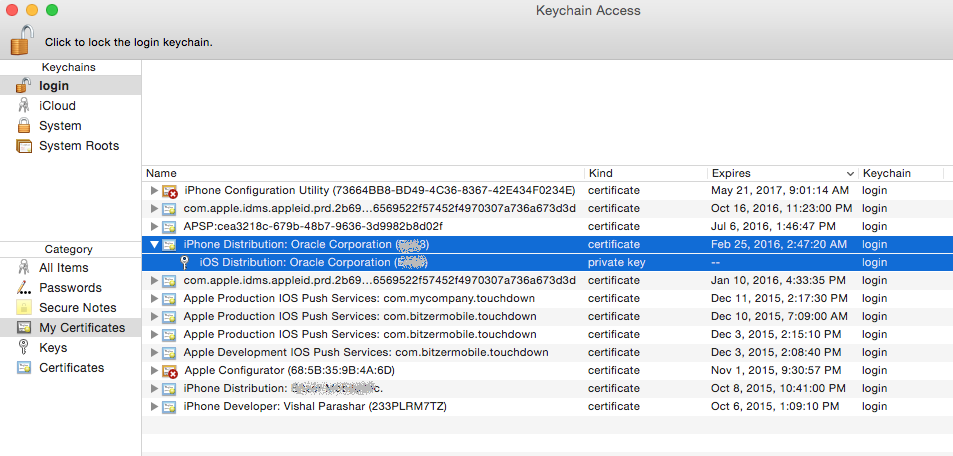Viewport: 953px width, 456px height.
Task: Collapse iPhone Distribution: Oracle Corporation certificate
Action: tap(154, 244)
